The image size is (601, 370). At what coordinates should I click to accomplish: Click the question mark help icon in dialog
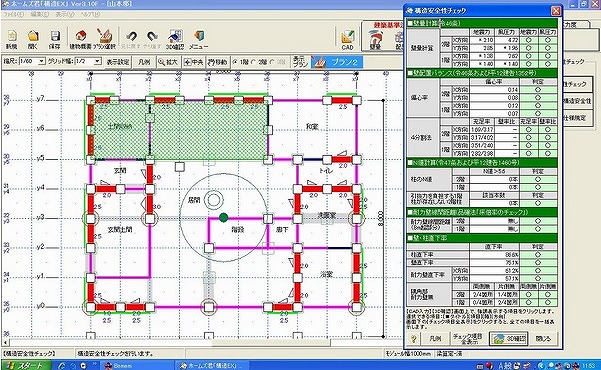tap(414, 339)
